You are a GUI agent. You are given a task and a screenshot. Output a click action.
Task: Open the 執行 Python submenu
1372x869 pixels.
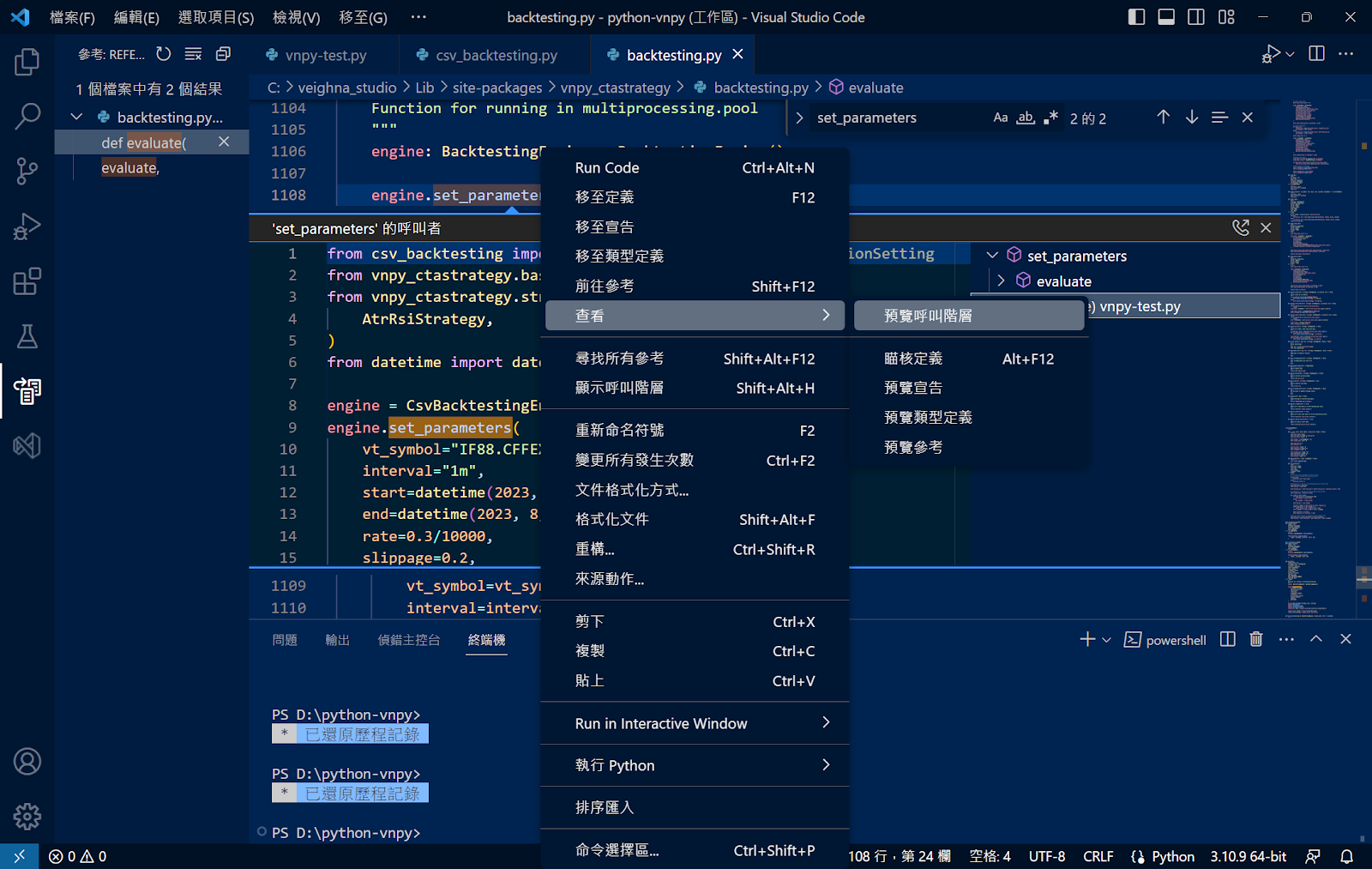click(695, 765)
